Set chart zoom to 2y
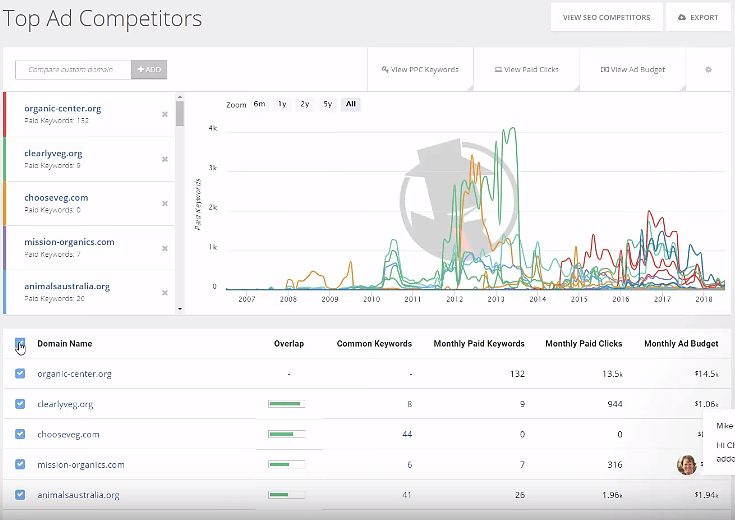The height and width of the screenshot is (520, 735). (305, 104)
